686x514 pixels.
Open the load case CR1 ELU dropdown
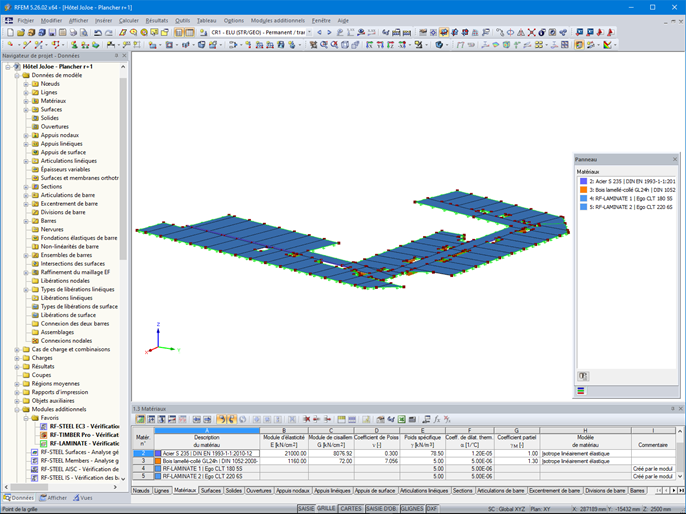(x=309, y=32)
